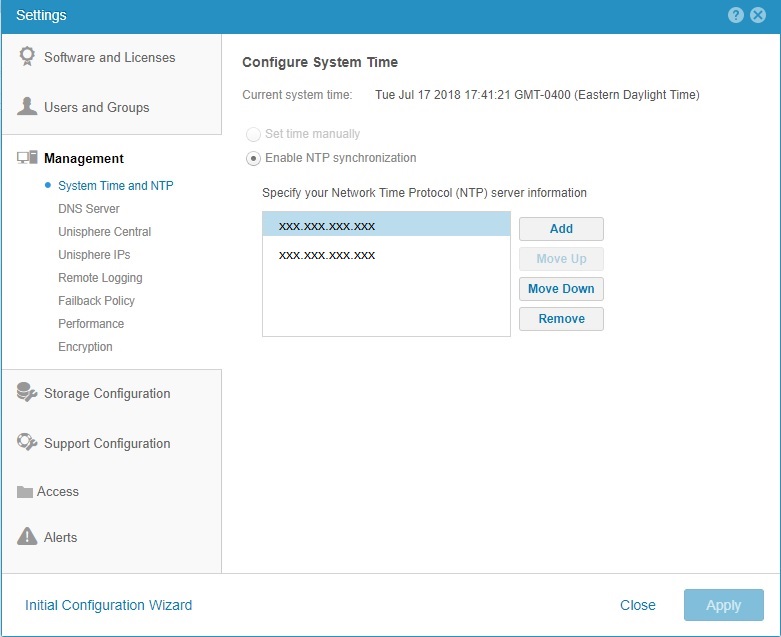Expand the Support Configuration section
The width and height of the screenshot is (781, 637).
[x=107, y=443]
